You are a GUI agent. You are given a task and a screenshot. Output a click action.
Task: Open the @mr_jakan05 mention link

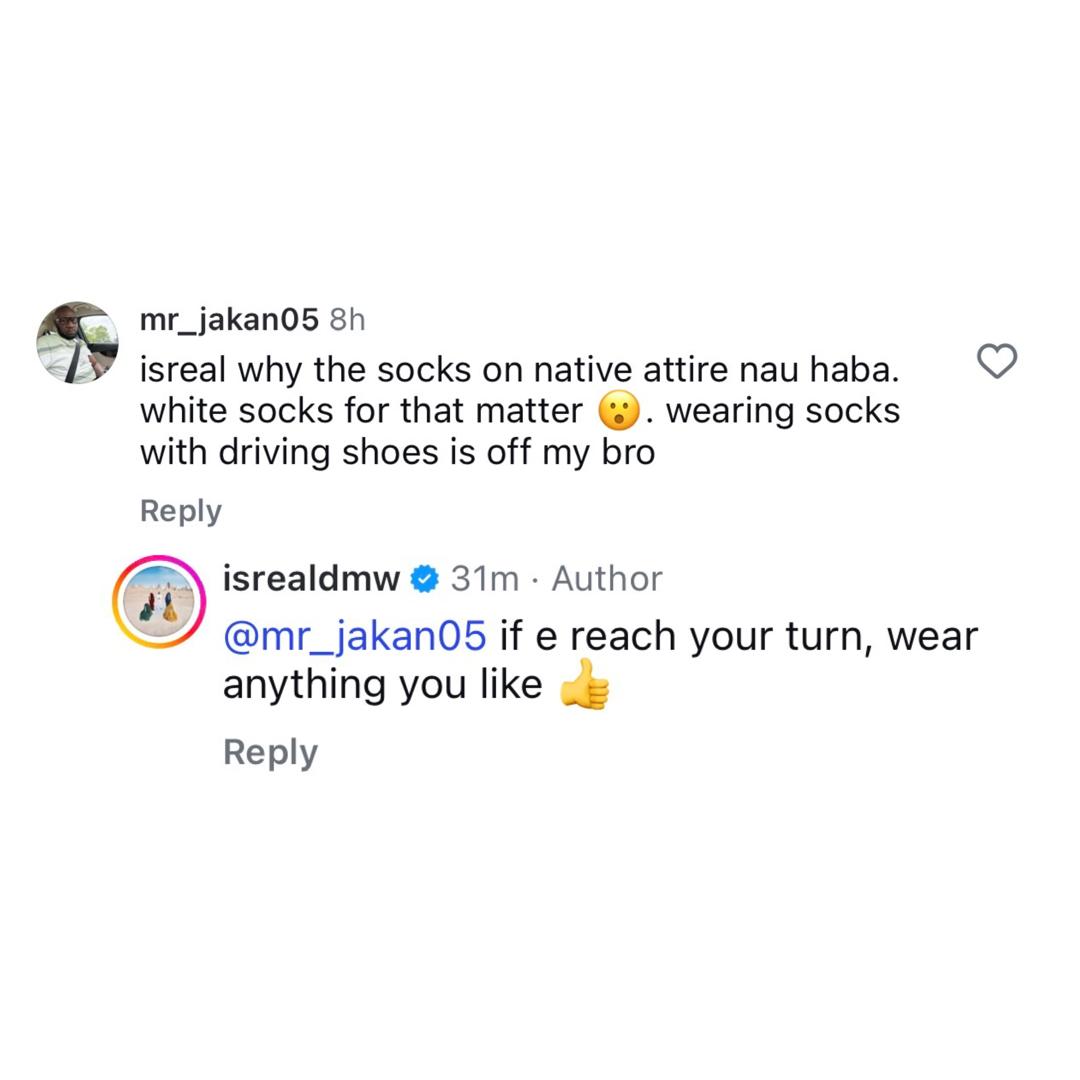(x=352, y=635)
